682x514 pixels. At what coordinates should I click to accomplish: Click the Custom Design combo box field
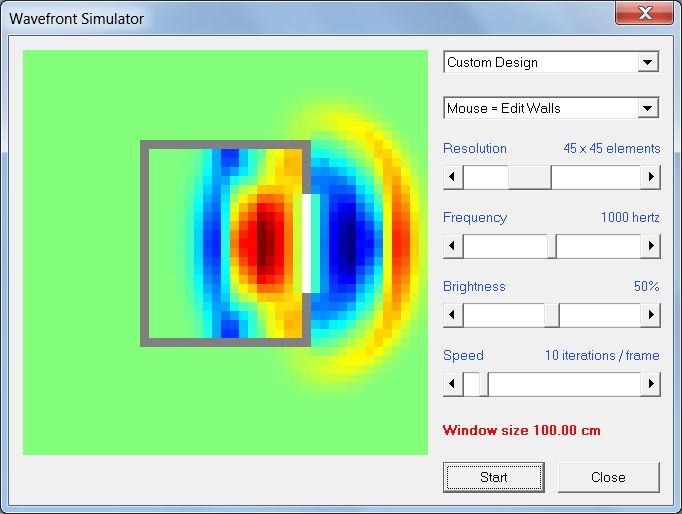[551, 62]
